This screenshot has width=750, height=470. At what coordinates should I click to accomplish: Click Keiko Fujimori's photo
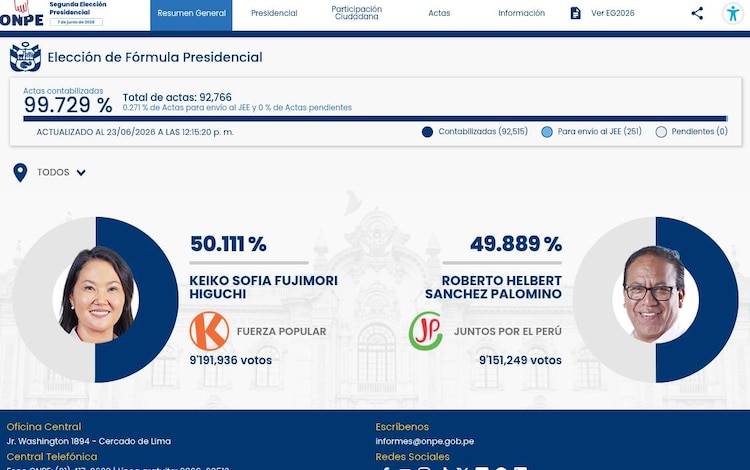coord(98,295)
